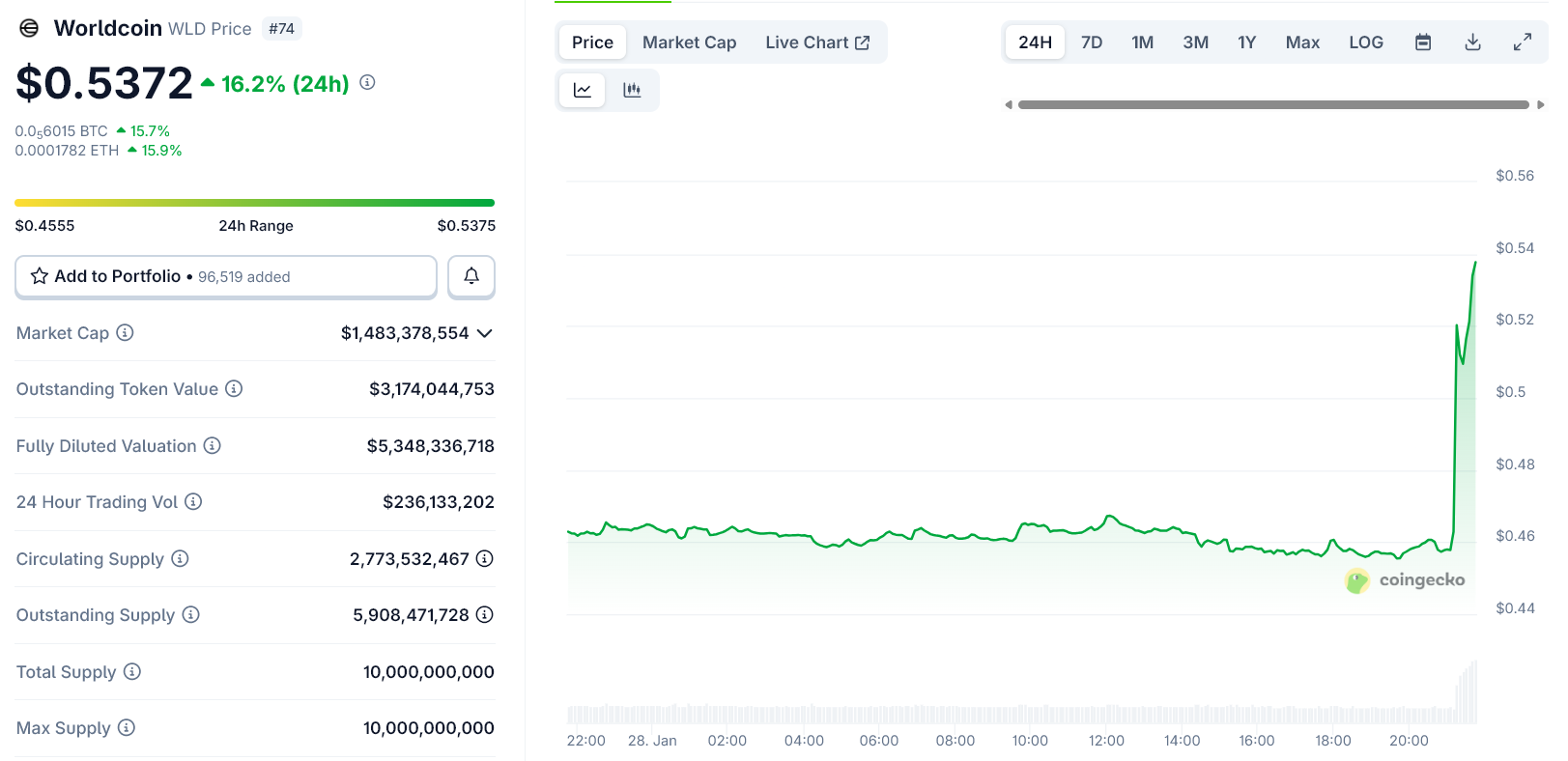Select the 7D time range
1568x761 pixels.
pyautogui.click(x=1092, y=42)
